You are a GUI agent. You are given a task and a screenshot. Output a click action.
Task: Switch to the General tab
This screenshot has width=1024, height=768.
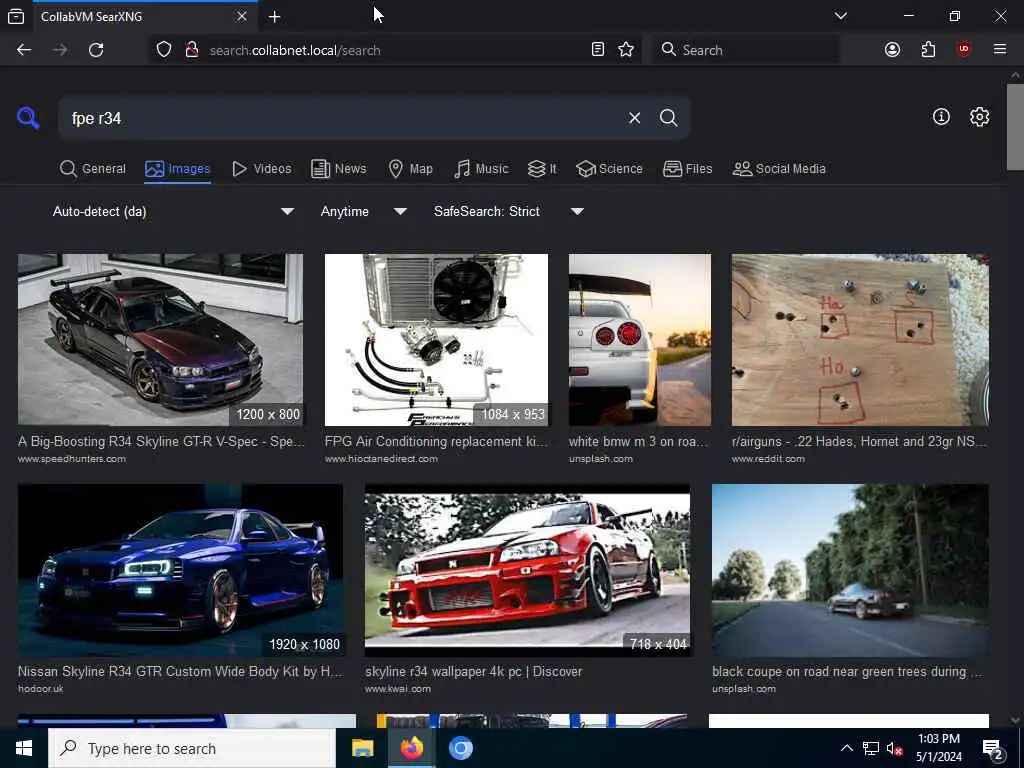click(93, 168)
